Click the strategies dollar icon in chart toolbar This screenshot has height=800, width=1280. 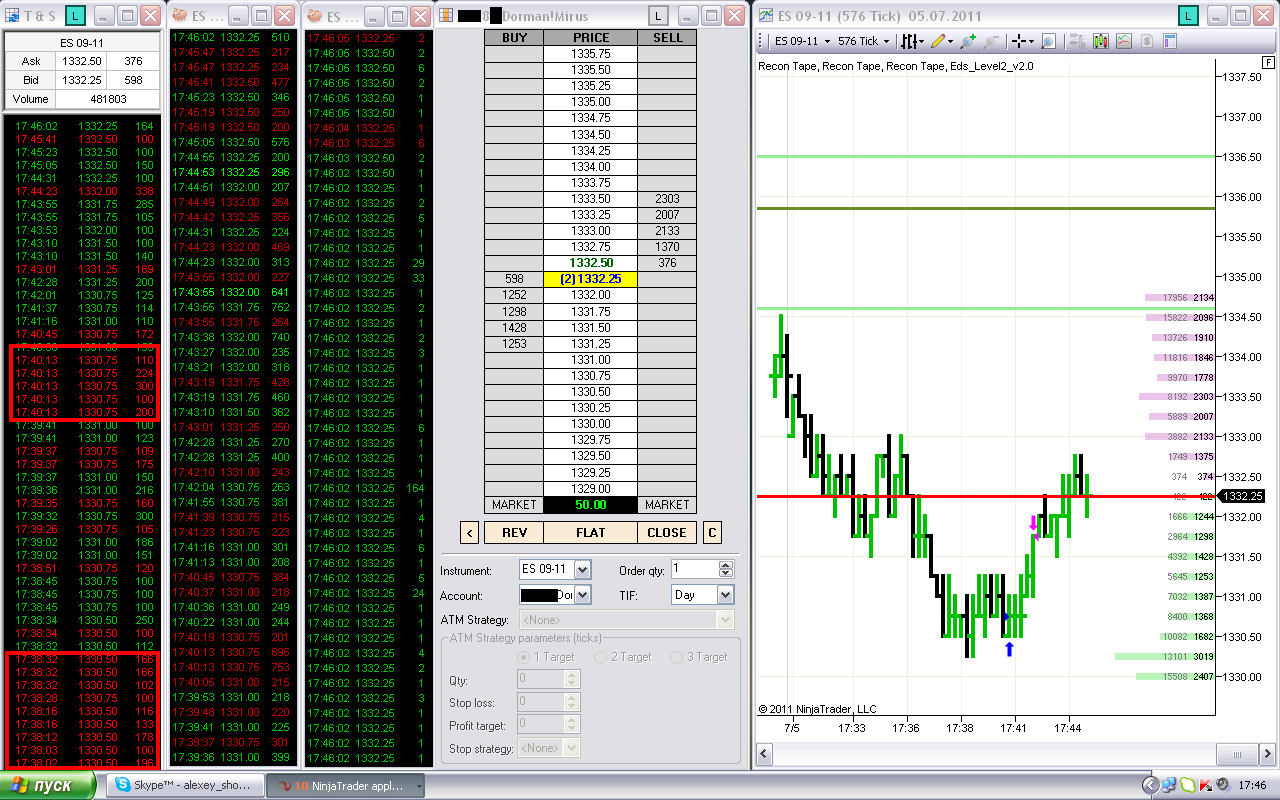pyautogui.click(x=1146, y=41)
